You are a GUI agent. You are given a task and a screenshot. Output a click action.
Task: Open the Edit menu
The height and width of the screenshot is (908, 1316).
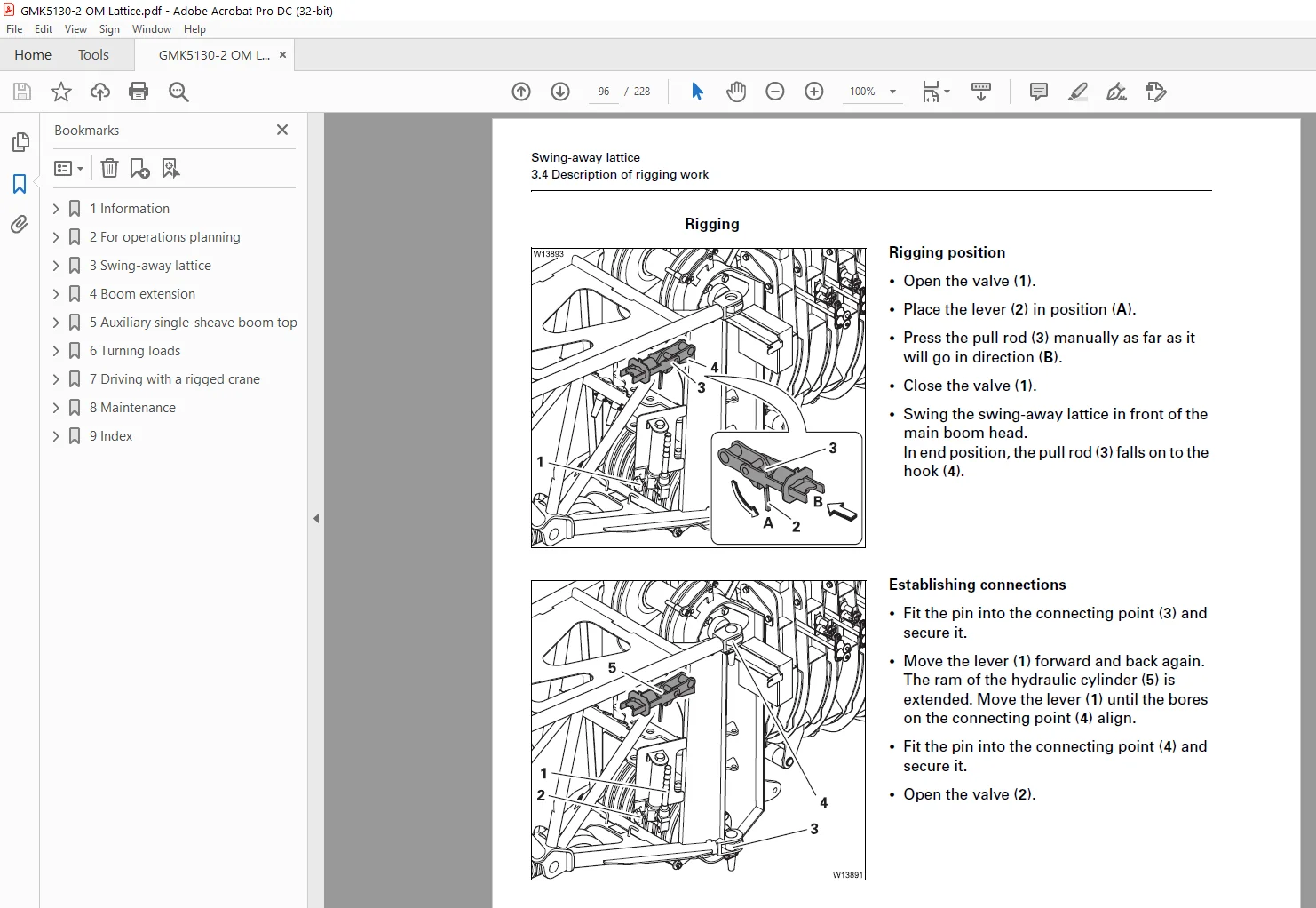click(x=44, y=29)
